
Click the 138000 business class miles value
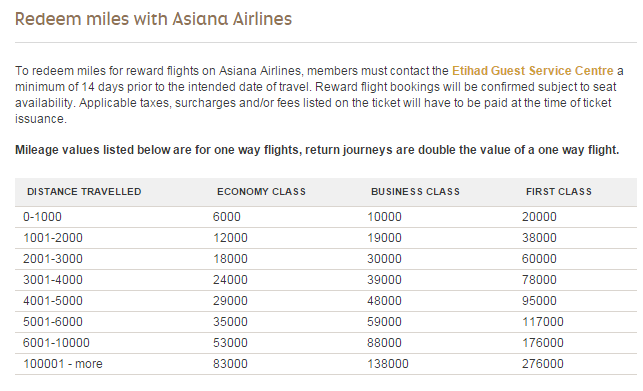388,364
